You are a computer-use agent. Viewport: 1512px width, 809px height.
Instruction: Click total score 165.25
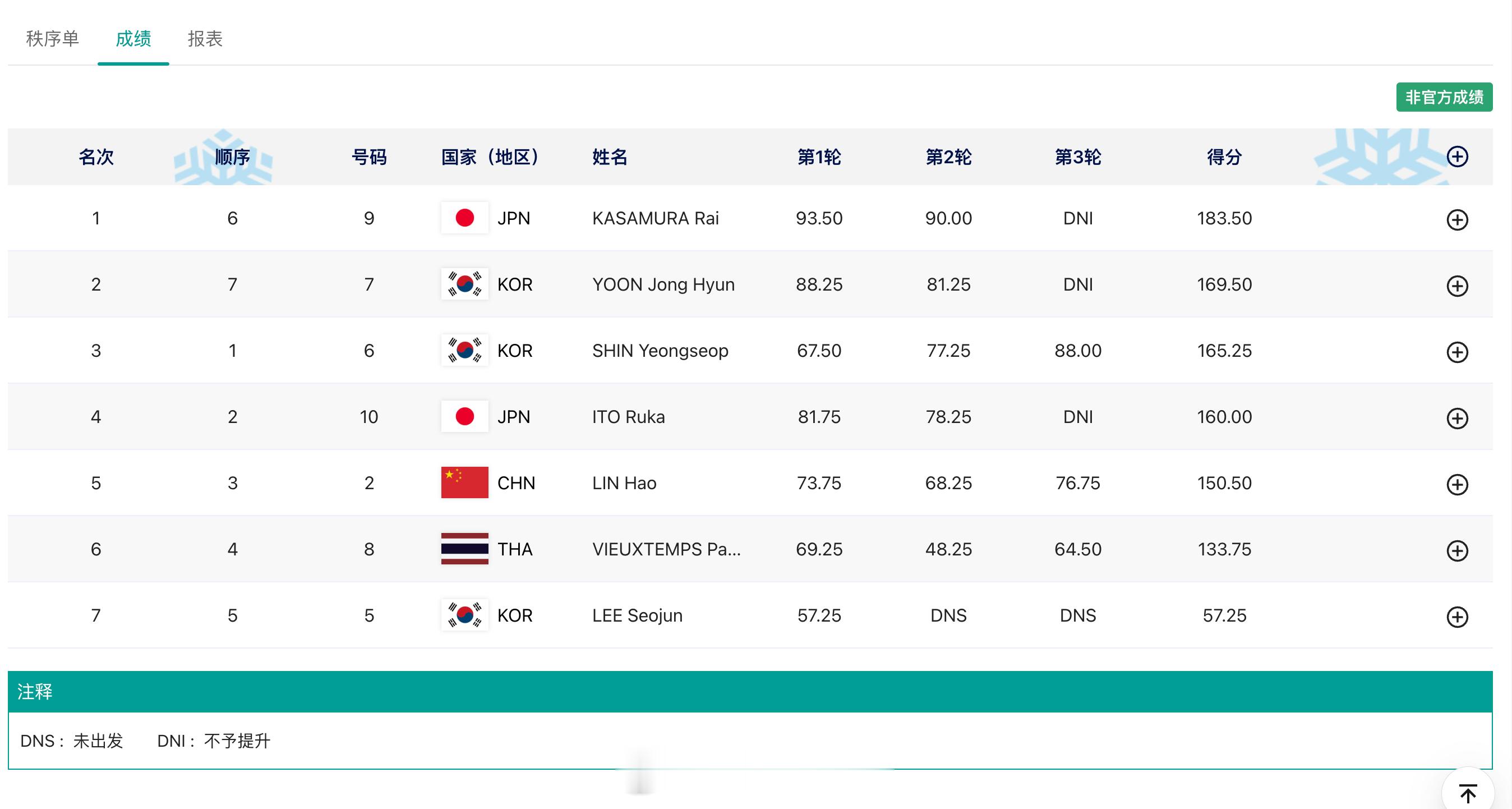coord(1224,351)
